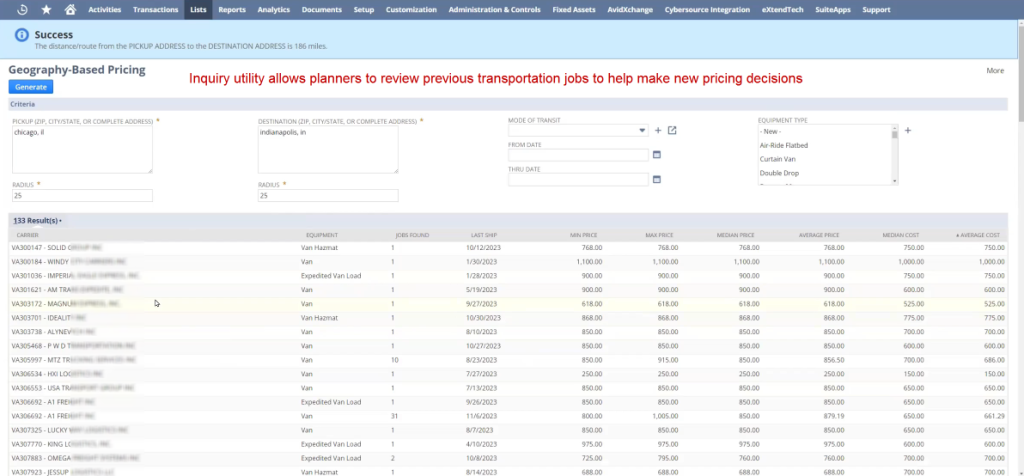The image size is (1024, 476).
Task: Click the Pickup address text field
Action: [x=82, y=149]
